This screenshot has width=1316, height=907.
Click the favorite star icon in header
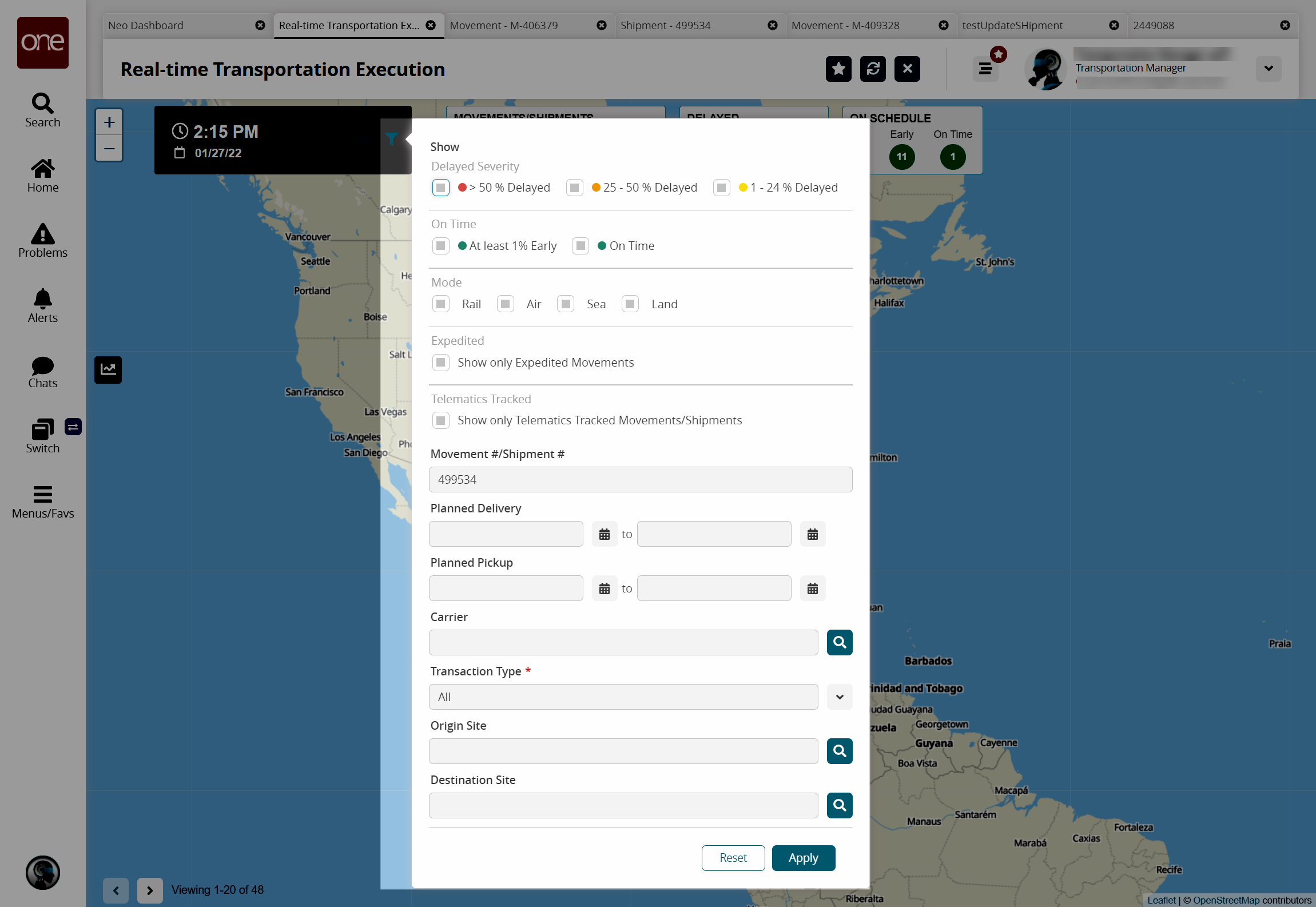(838, 69)
